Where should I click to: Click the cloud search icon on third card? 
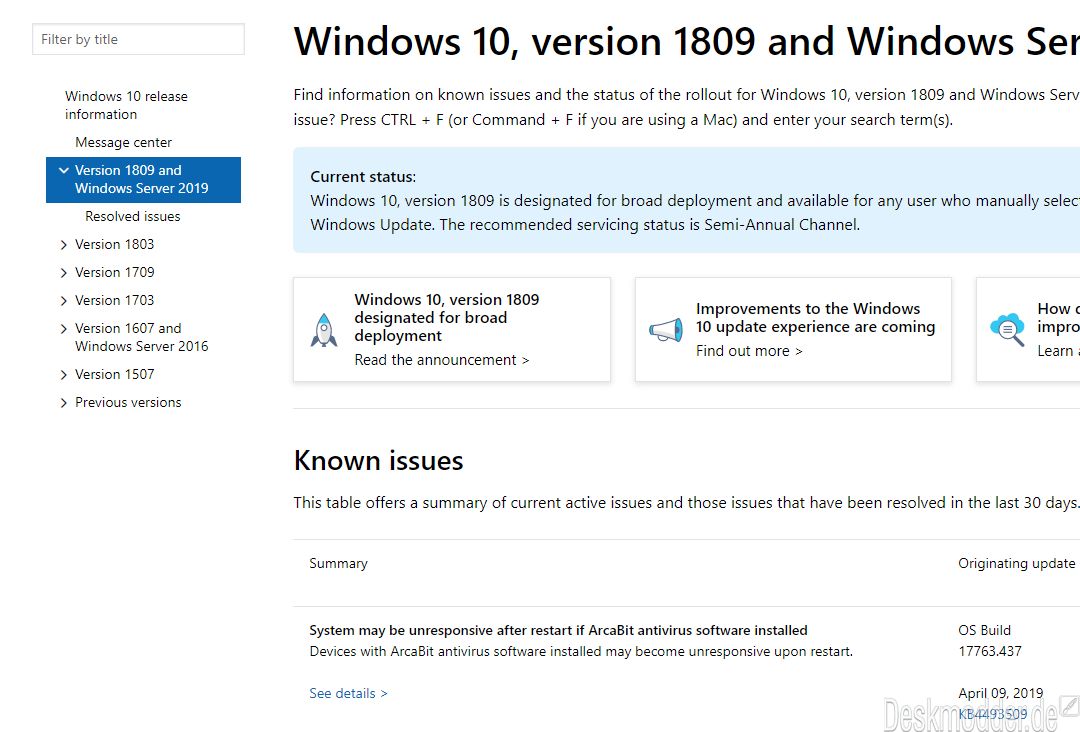pos(1007,330)
